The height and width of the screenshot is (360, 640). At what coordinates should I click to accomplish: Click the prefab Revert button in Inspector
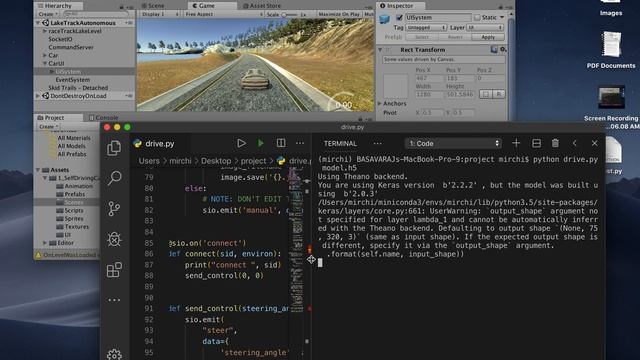tap(455, 37)
